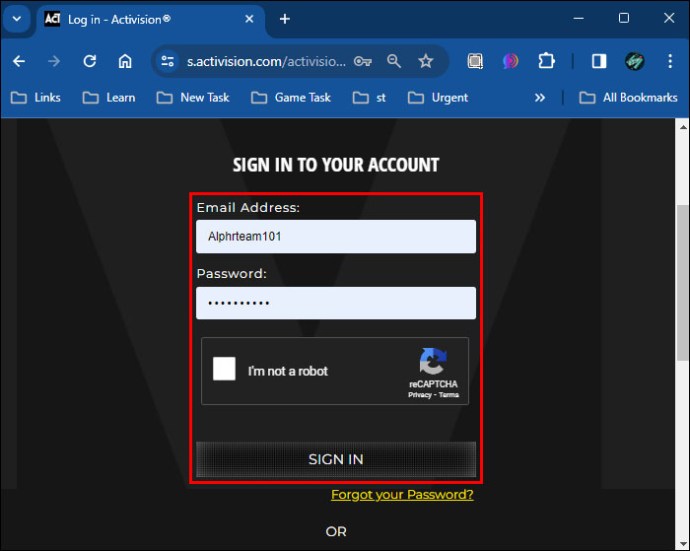This screenshot has height=551, width=690.
Task: Open a new browser tab
Action: click(285, 19)
